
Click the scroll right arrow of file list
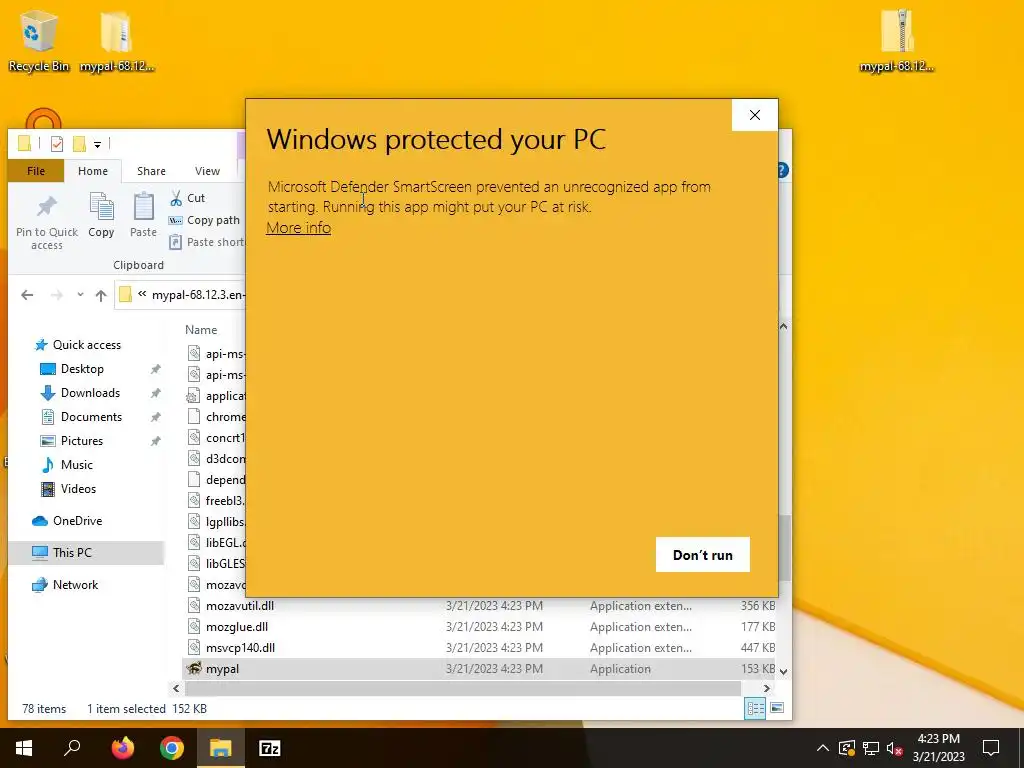767,688
